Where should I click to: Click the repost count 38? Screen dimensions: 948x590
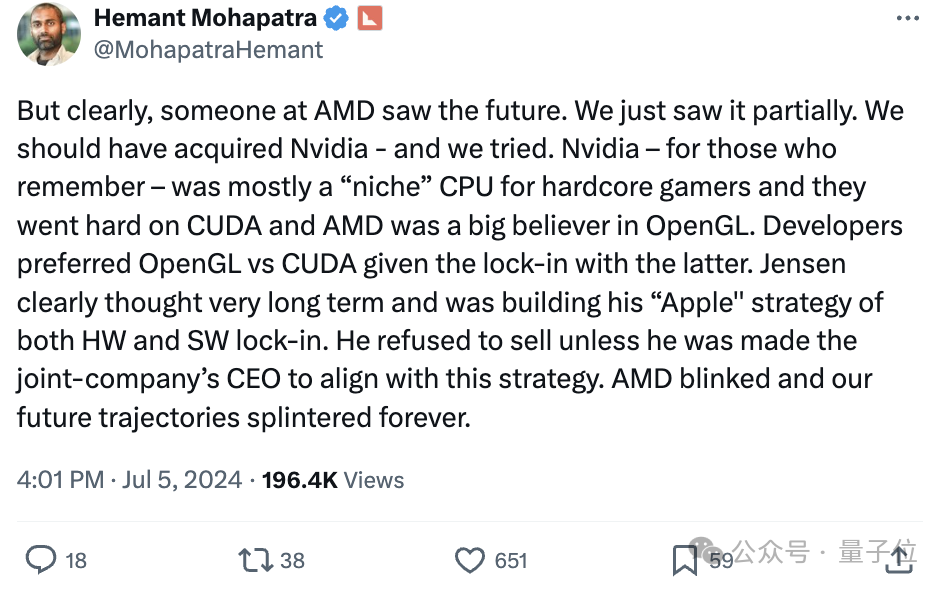coord(292,561)
